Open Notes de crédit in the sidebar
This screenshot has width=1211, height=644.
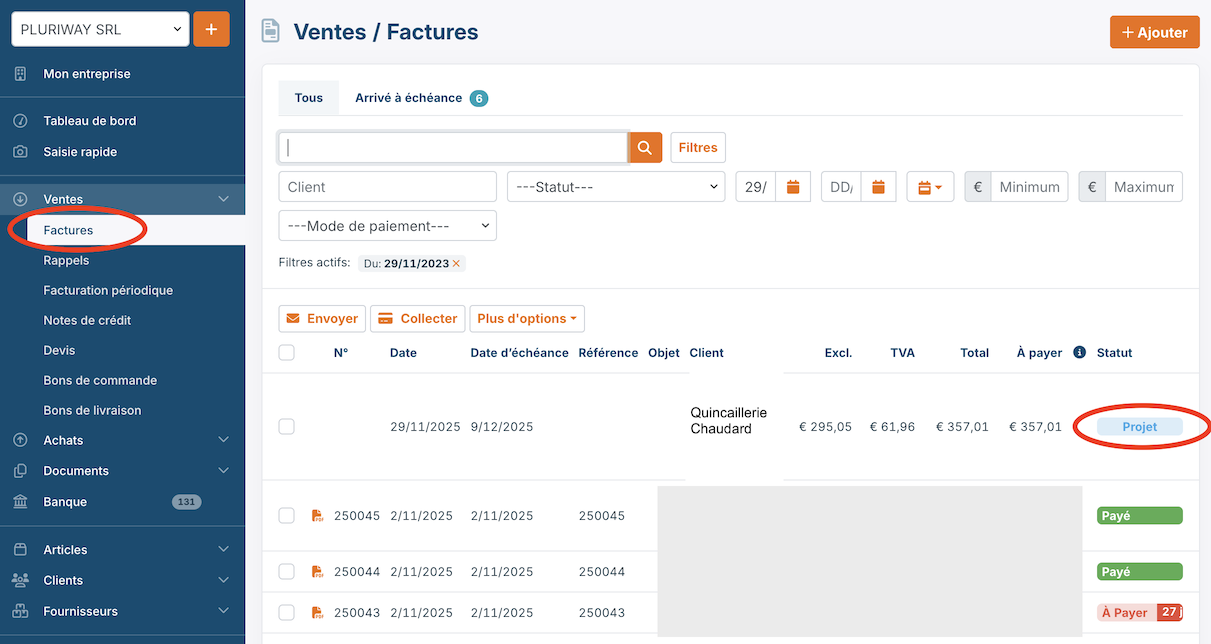tap(87, 320)
